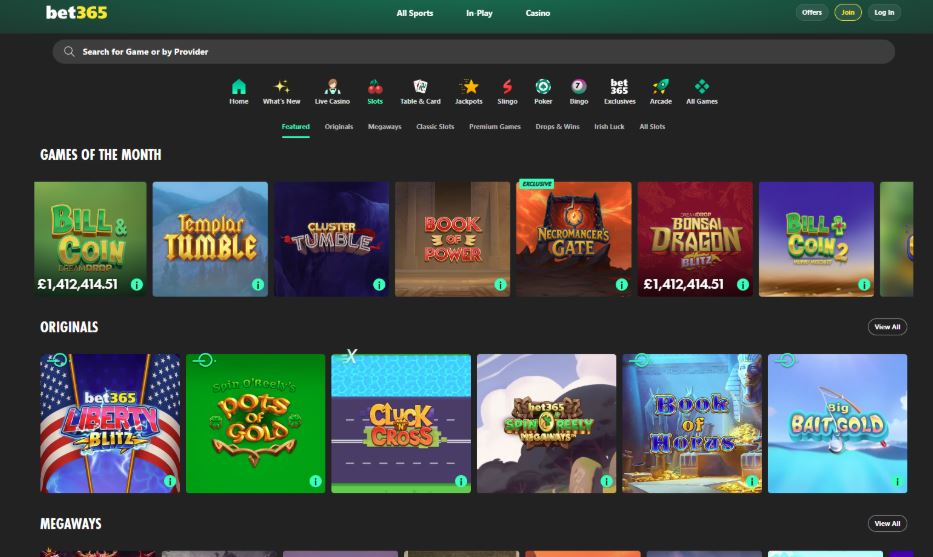
Task: Open bet365 Exclusives category
Action: (x=619, y=92)
